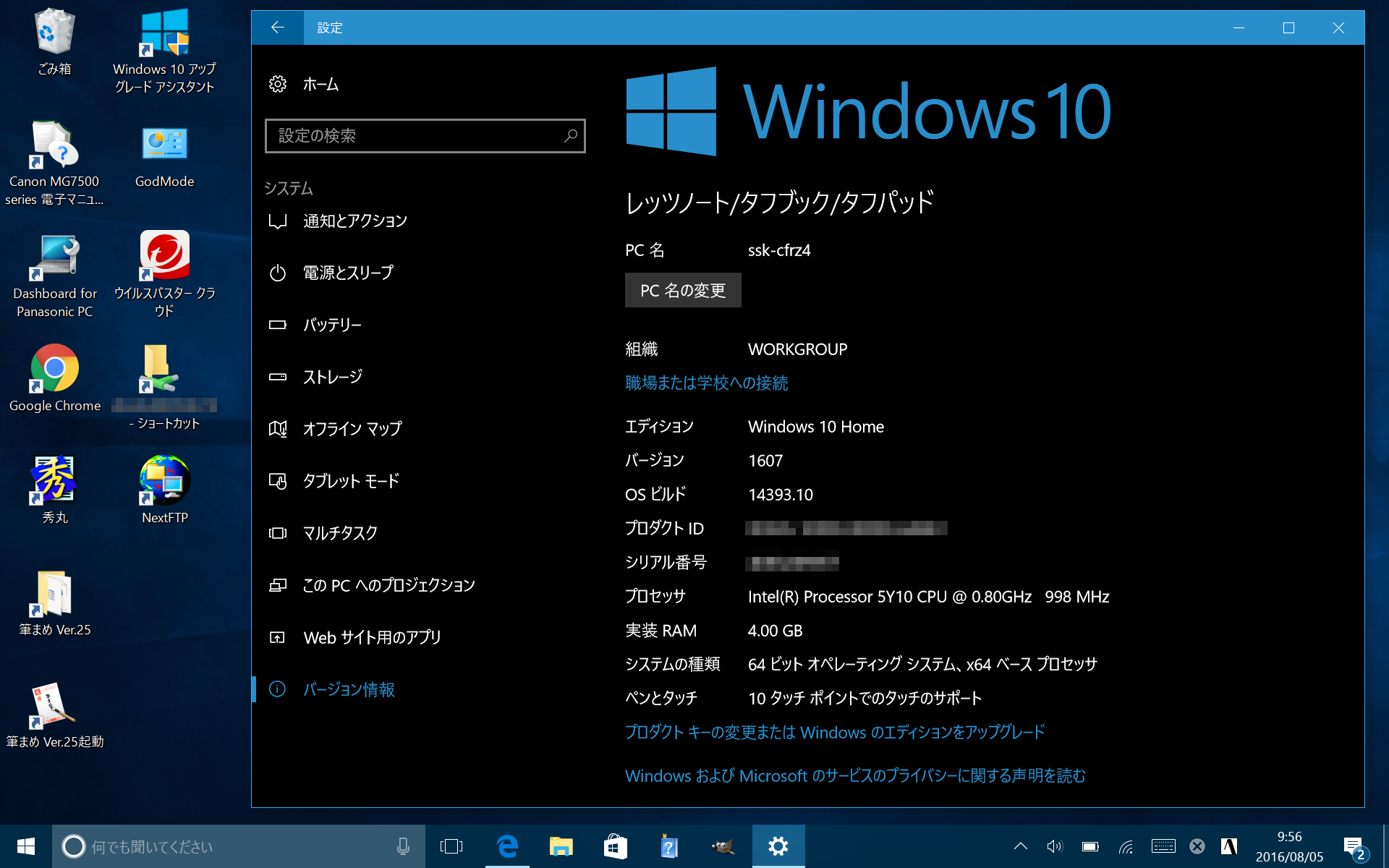The height and width of the screenshot is (868, 1389).
Task: Open the clock showing 9:56
Action: pos(1289,846)
